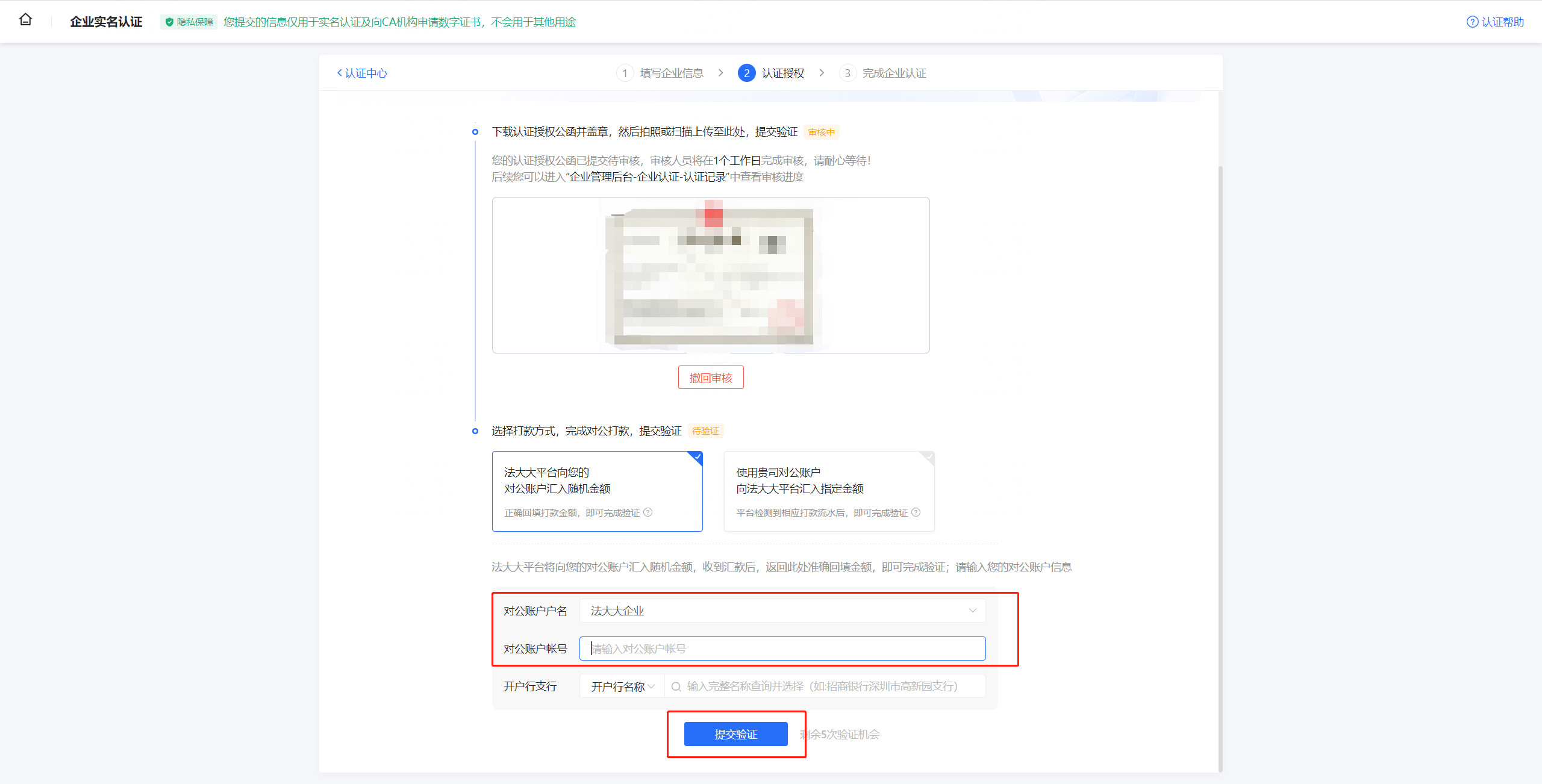Select step 1 填写企业信息
The width and height of the screenshot is (1542, 784).
[661, 73]
